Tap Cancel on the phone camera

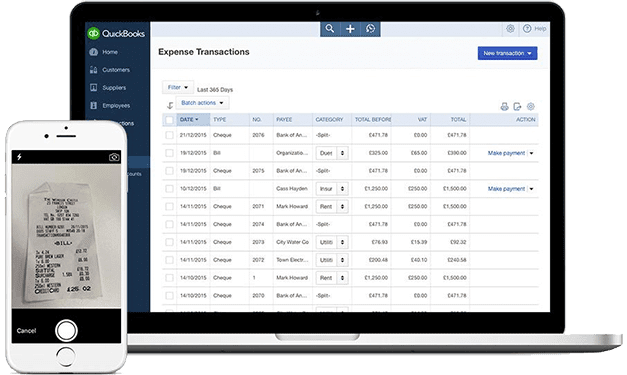[26, 331]
